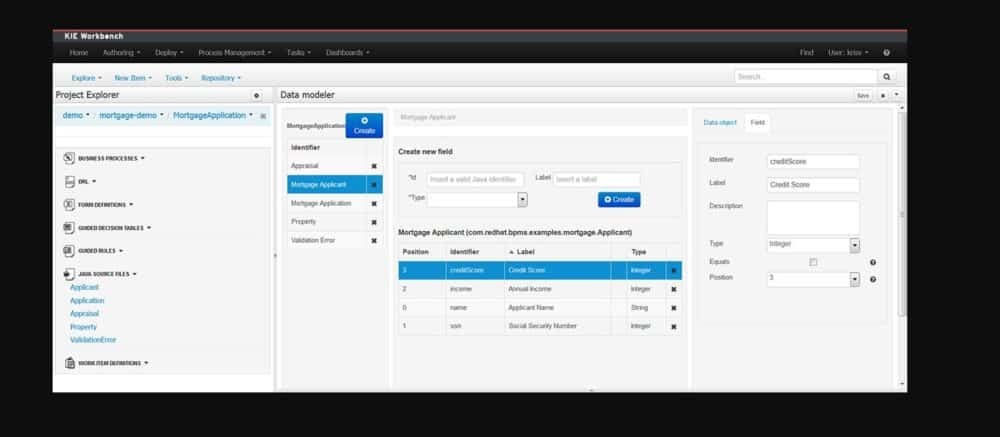Open the ValidationError source file link

pos(93,340)
